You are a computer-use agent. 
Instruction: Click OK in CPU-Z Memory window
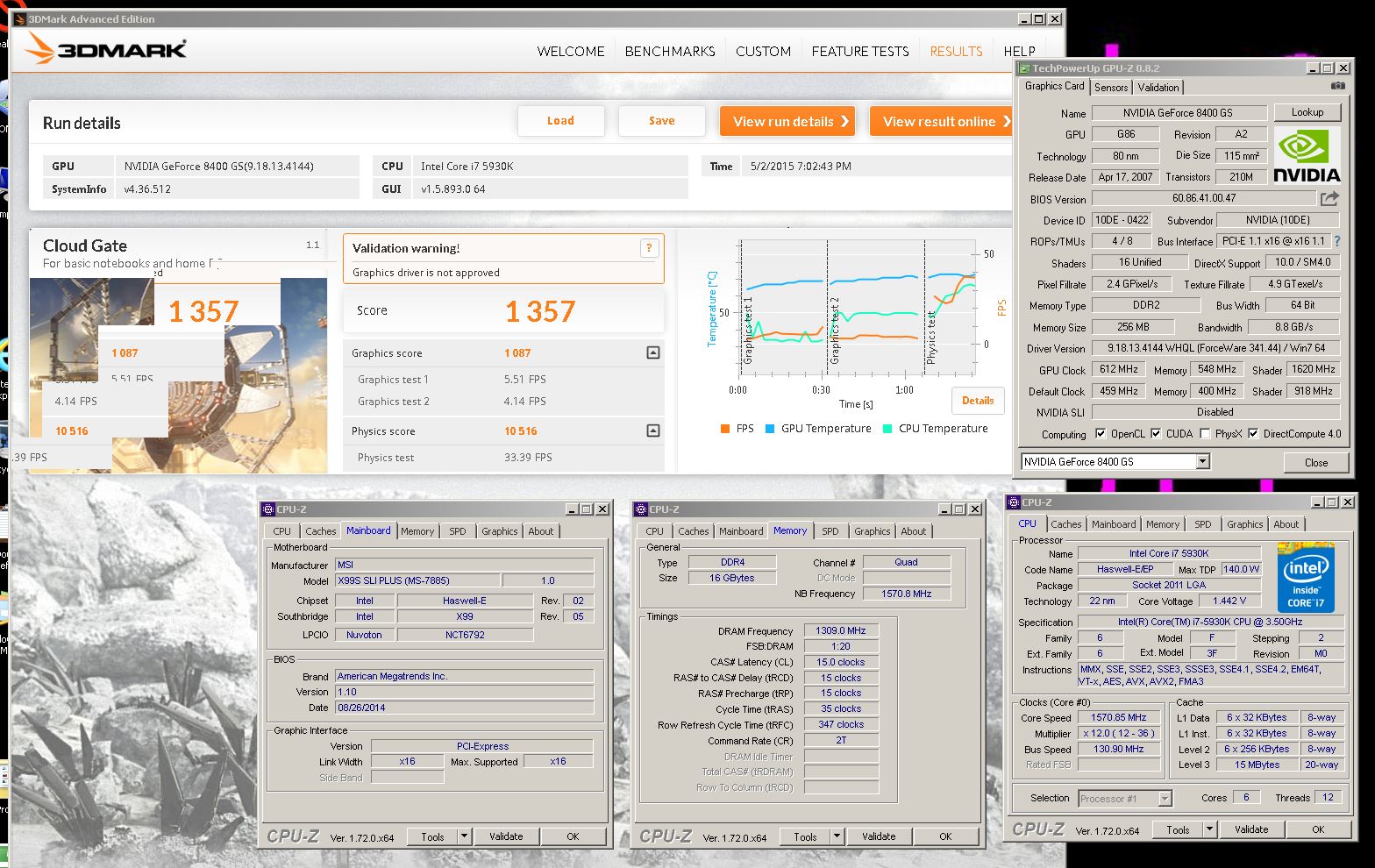tap(945, 836)
